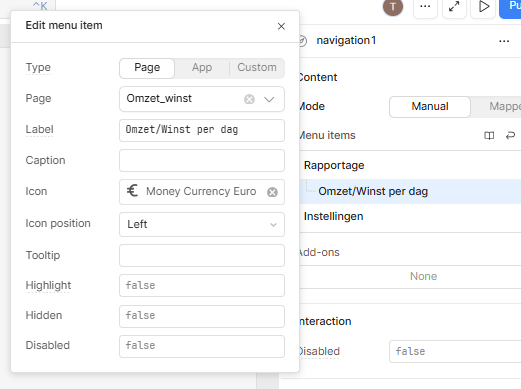Select the Custom type option
Image resolution: width=521 pixels, height=389 pixels.
point(257,68)
